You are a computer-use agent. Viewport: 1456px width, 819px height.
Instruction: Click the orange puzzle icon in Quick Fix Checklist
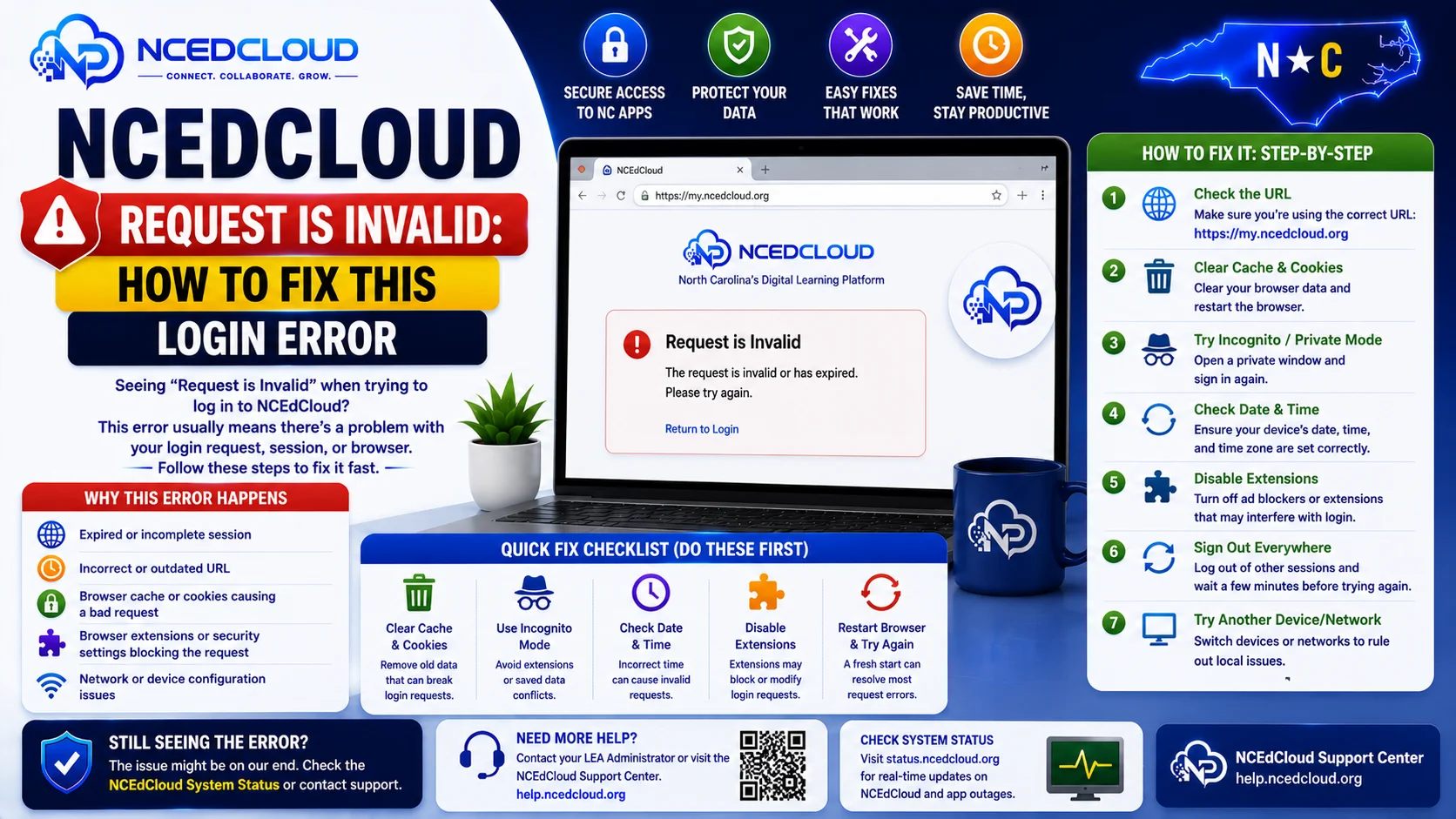(x=766, y=593)
